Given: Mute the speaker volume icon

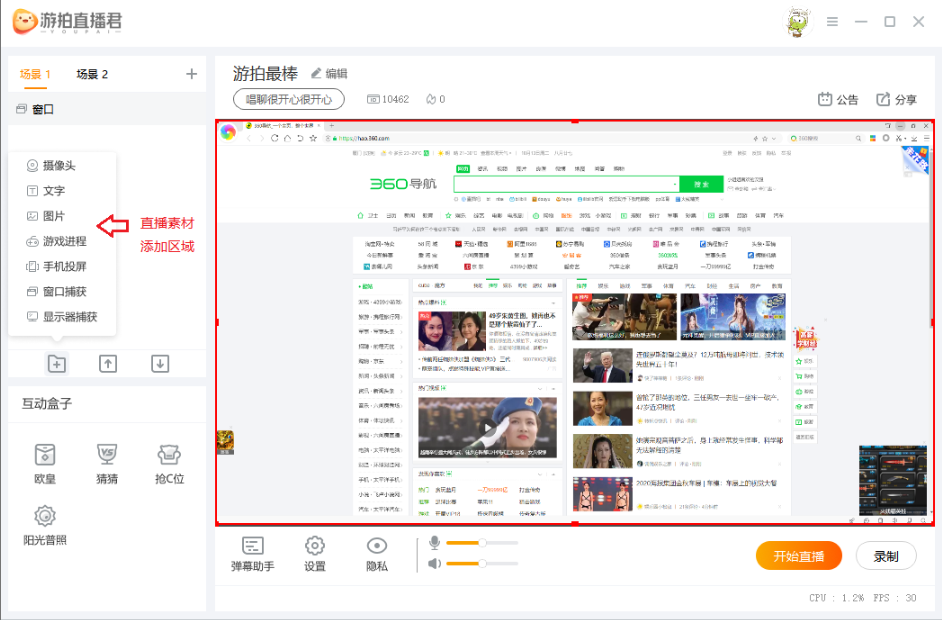Looking at the screenshot, I should pos(434,564).
